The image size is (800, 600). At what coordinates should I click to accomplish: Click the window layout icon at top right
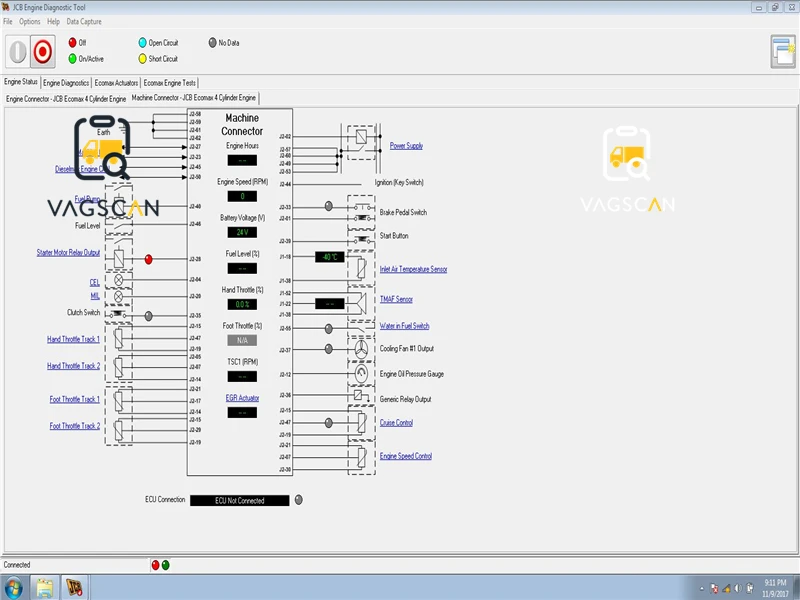[x=783, y=52]
